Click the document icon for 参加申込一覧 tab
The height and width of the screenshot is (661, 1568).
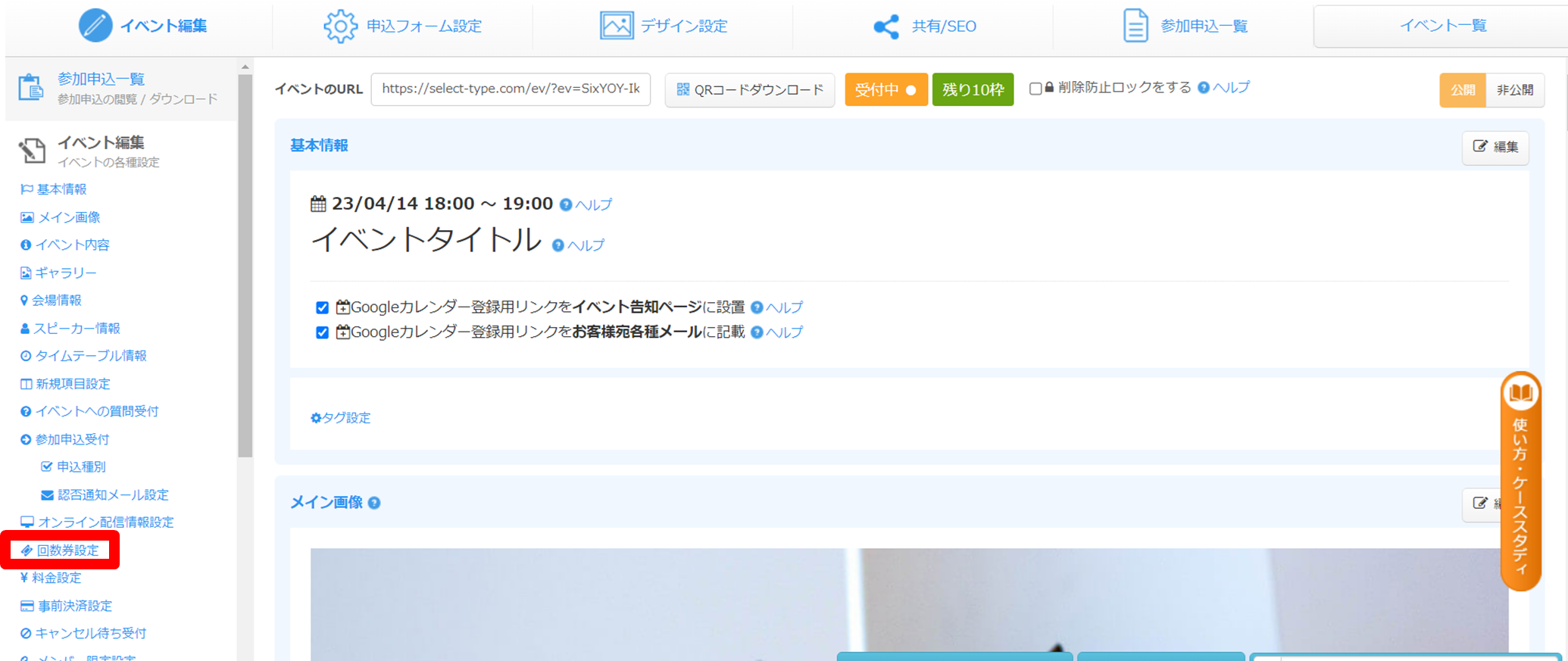(1135, 26)
